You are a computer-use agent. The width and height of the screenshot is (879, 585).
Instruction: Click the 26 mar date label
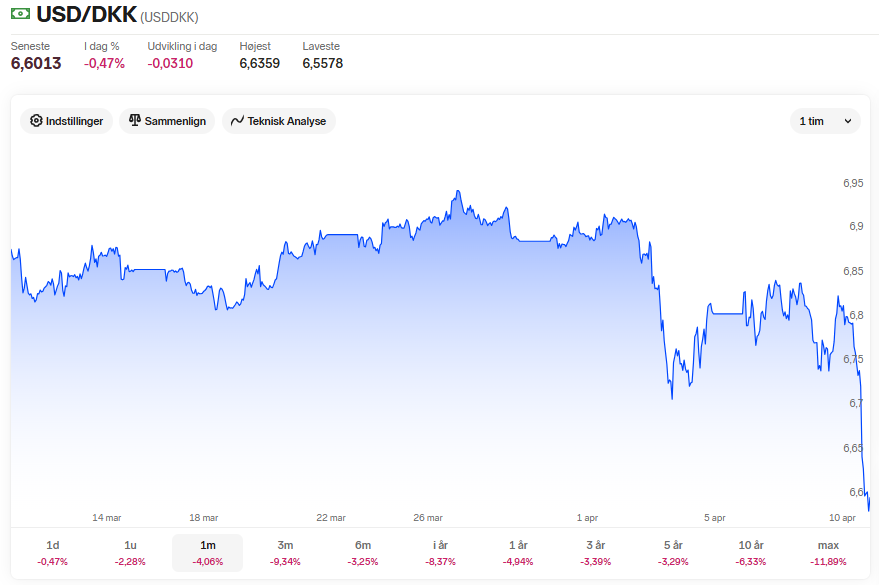pyautogui.click(x=428, y=518)
